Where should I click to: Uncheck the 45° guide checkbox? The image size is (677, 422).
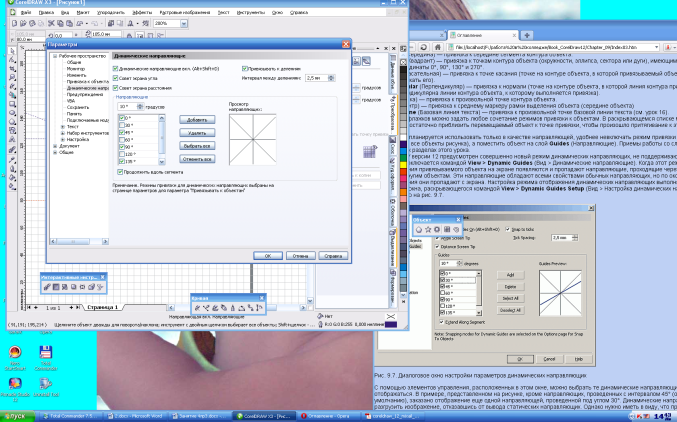coord(122,133)
